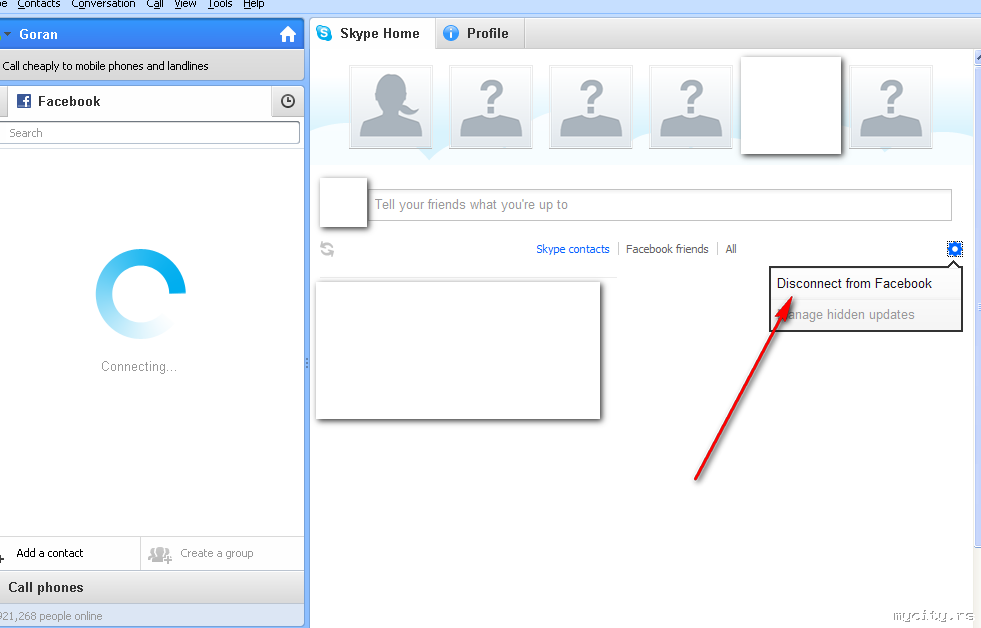Open the Contacts menu
Image resolution: width=981 pixels, height=628 pixels.
point(39,4)
